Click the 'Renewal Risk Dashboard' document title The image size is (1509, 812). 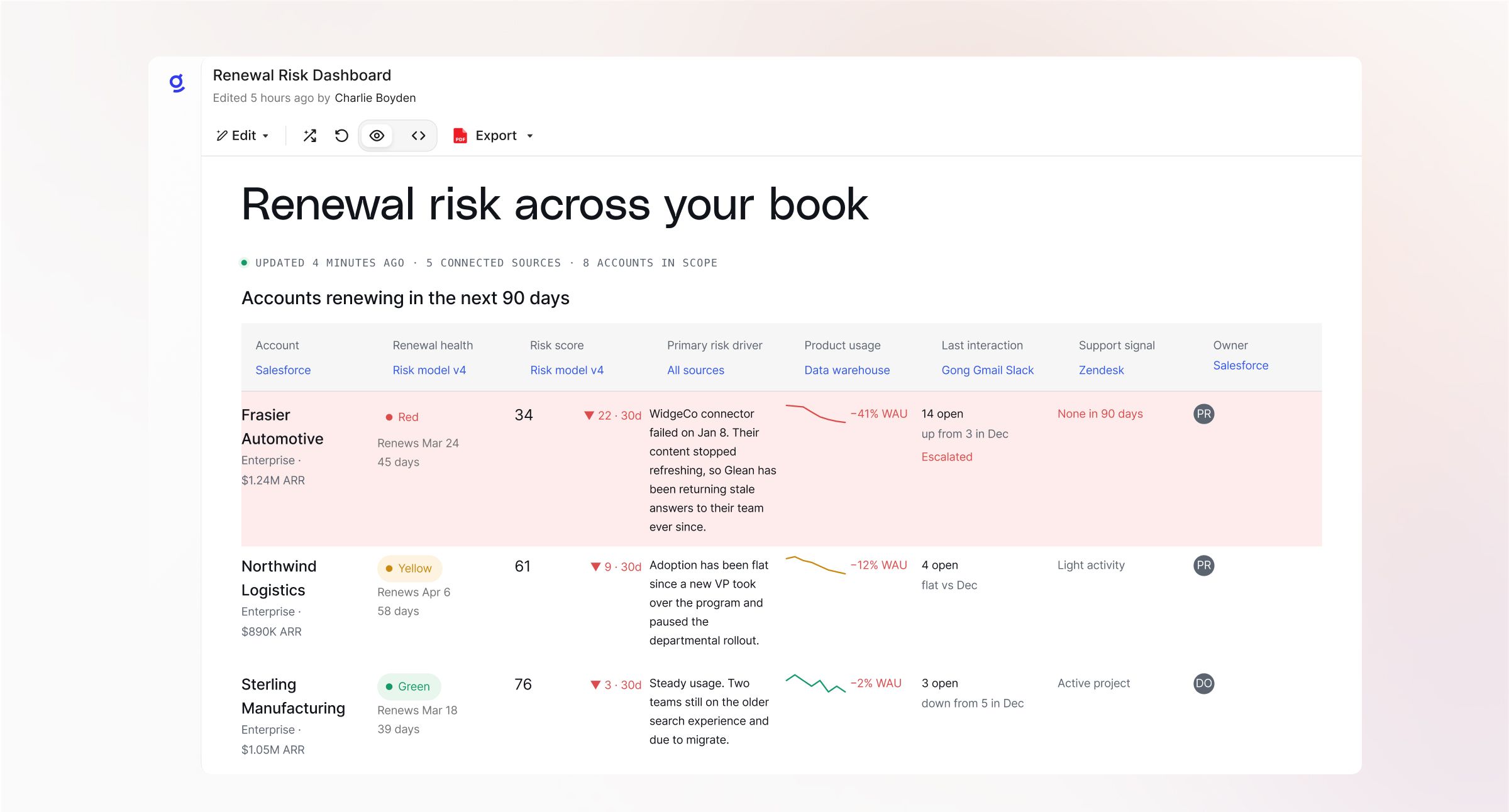click(302, 75)
